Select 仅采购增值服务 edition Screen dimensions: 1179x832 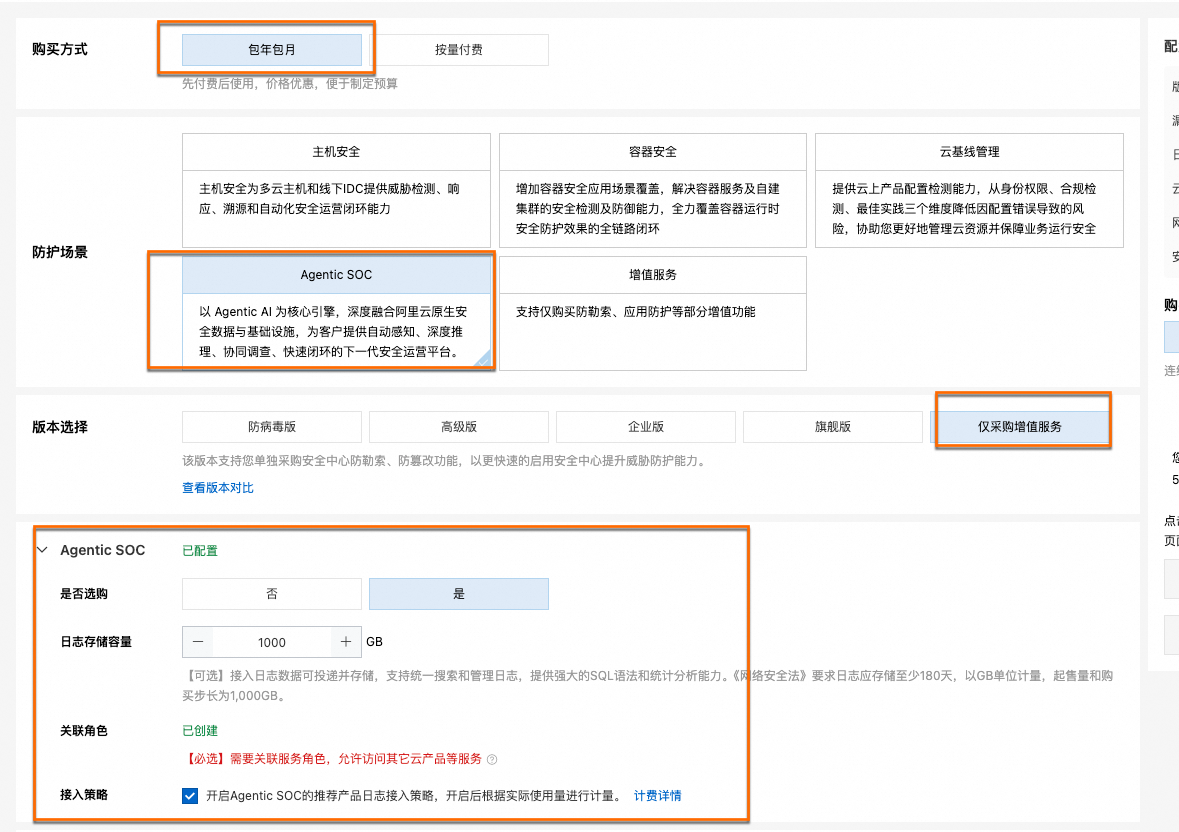(1020, 427)
